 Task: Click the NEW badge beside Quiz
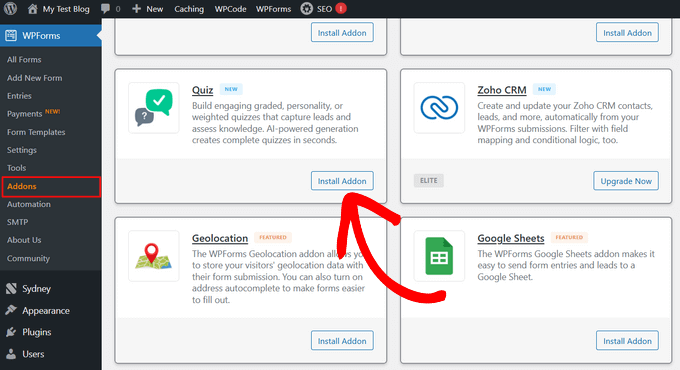pyautogui.click(x=231, y=89)
